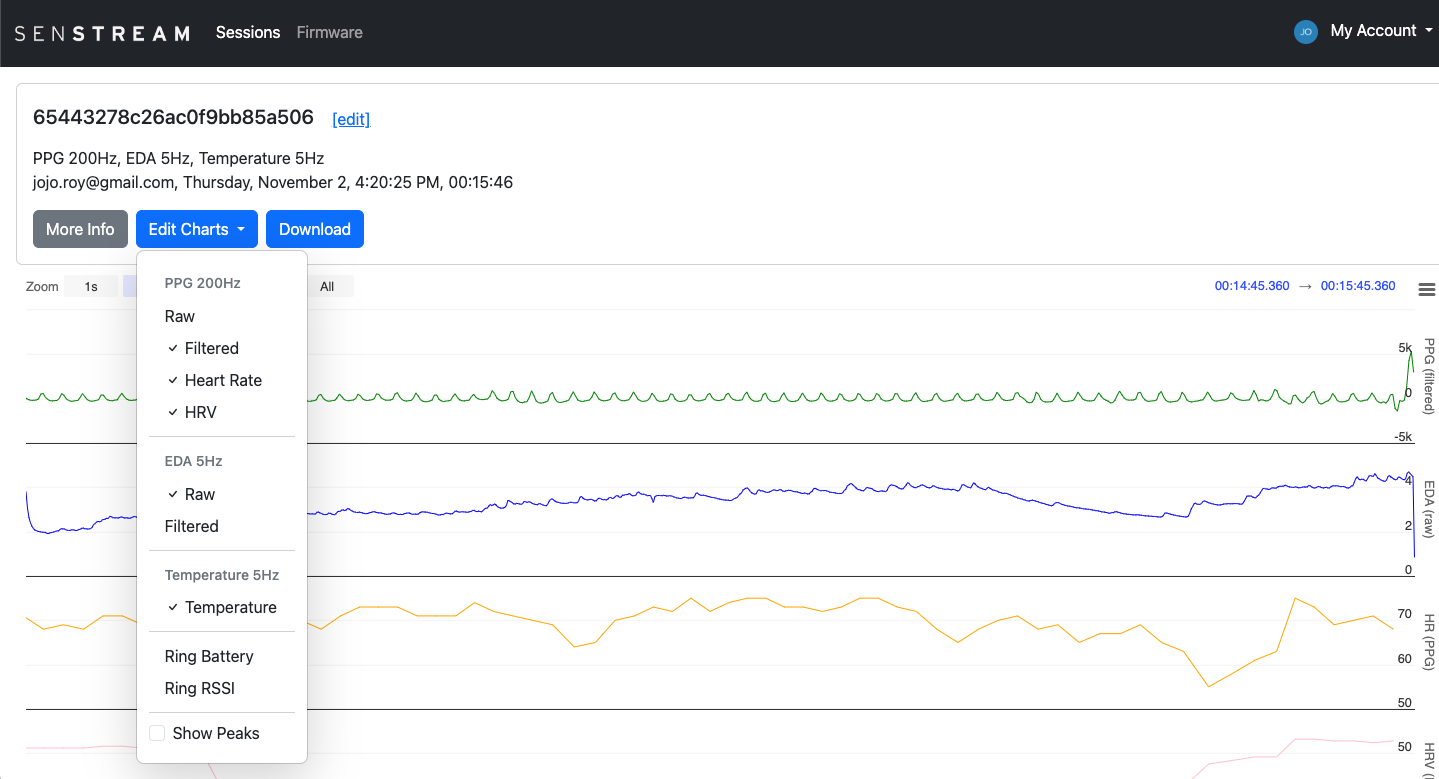Enable Filtered under EDA 5Hz
1439x779 pixels.
(191, 526)
